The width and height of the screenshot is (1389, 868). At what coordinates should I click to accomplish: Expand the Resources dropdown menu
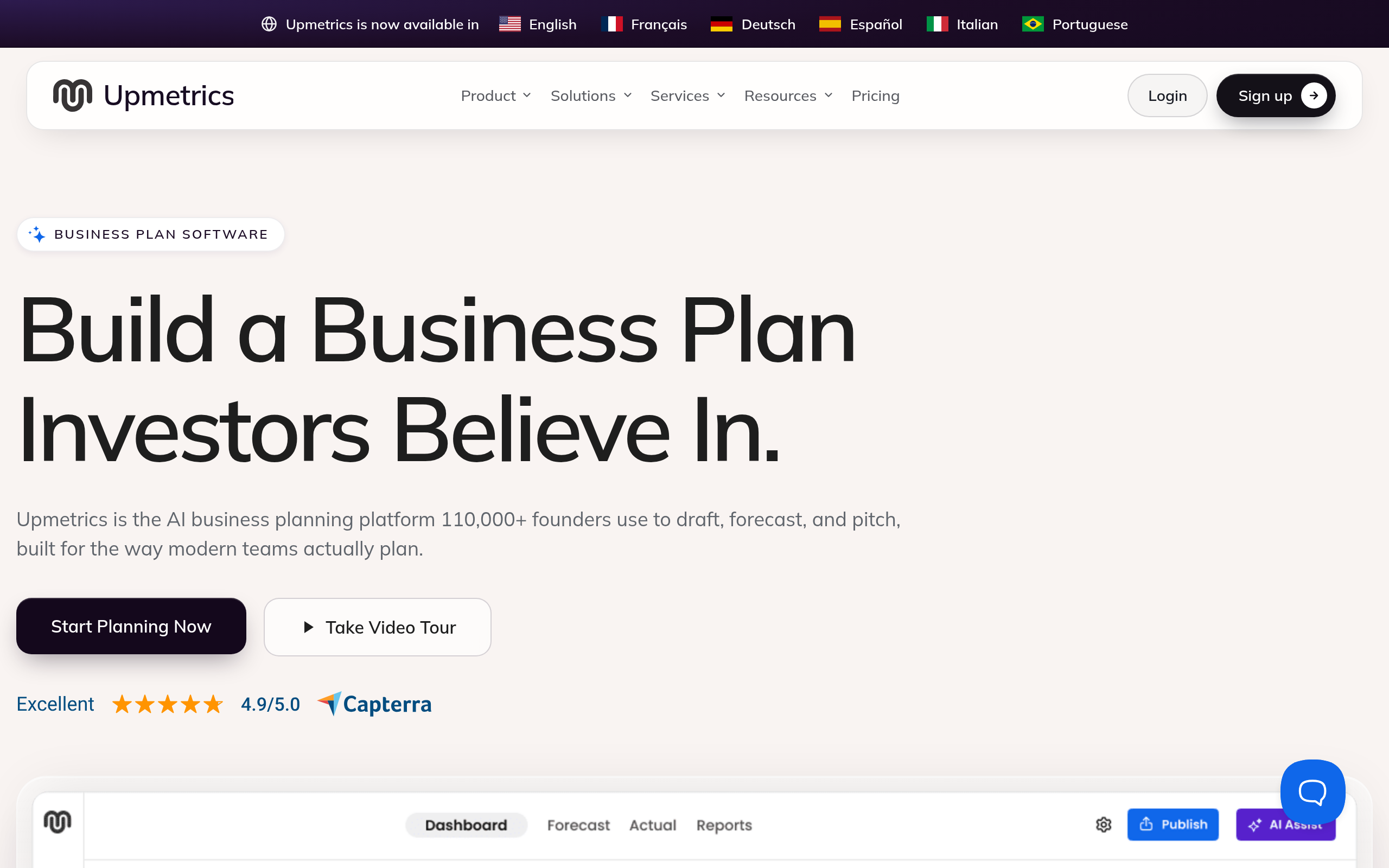788,96
